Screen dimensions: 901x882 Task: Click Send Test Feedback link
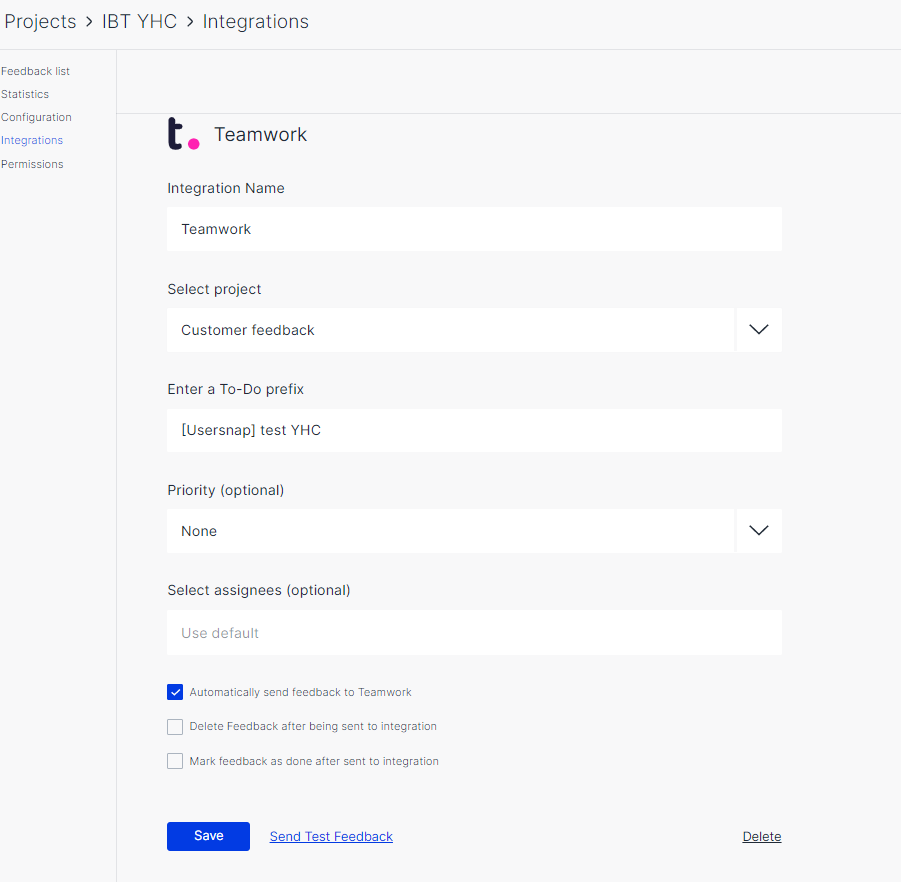[331, 837]
